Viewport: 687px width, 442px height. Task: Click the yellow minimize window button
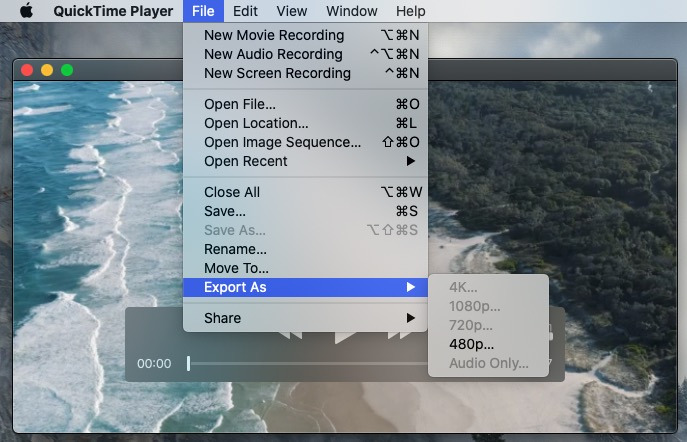47,70
